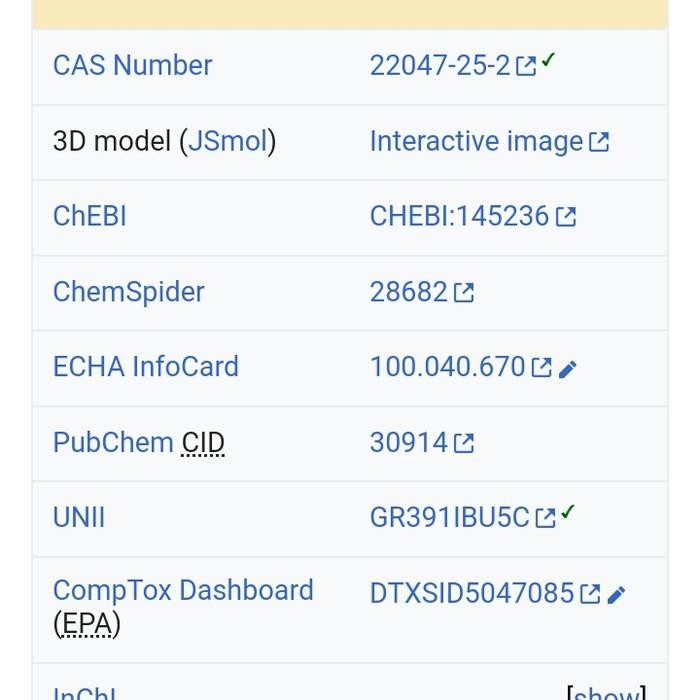Click external link icon beside ECHA 100.040.670

(x=542, y=368)
